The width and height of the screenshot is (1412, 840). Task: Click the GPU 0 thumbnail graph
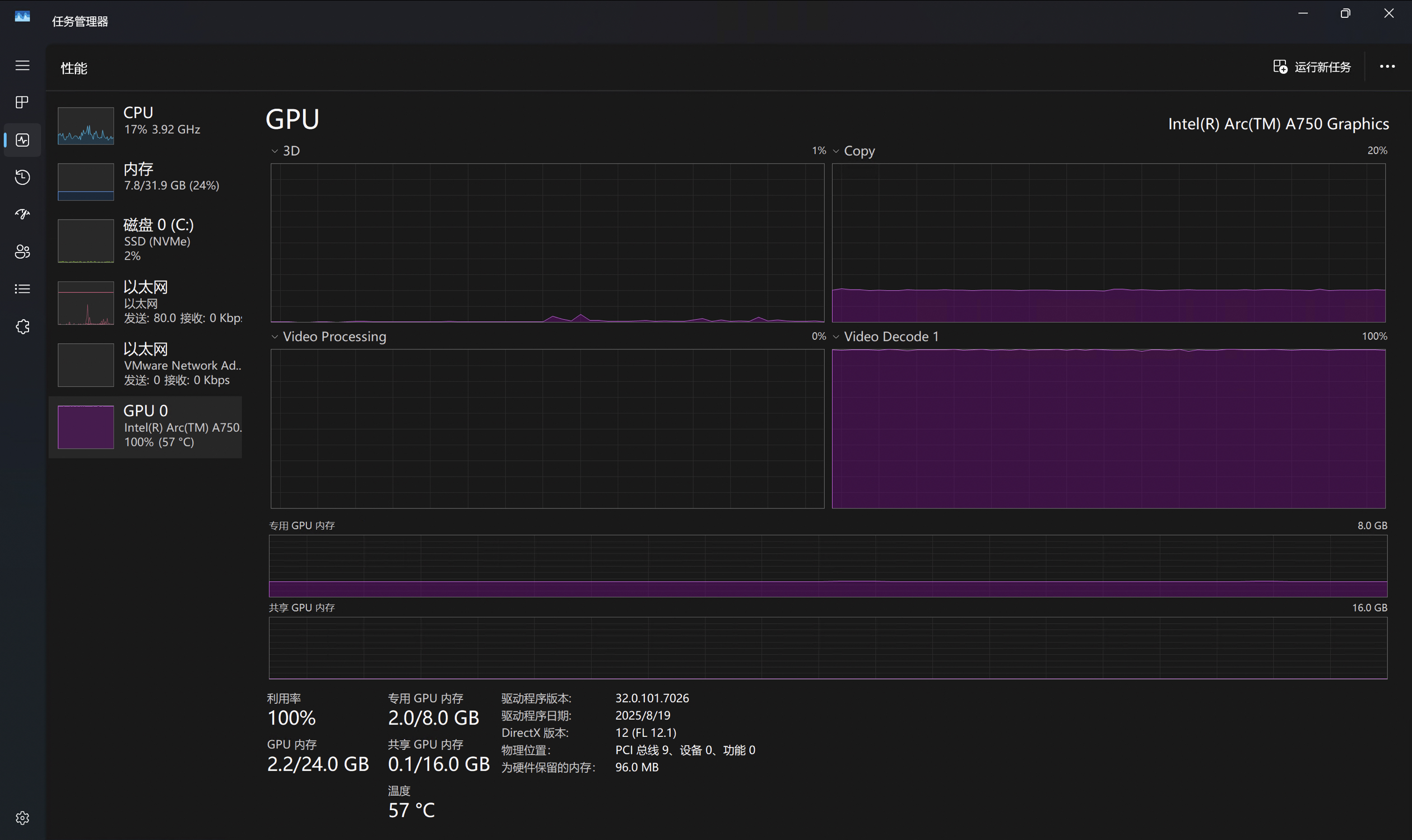(86, 427)
